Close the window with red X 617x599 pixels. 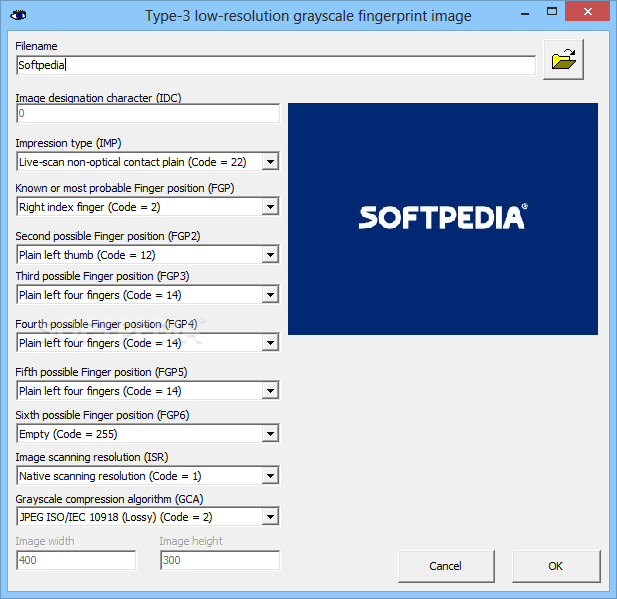pos(588,12)
